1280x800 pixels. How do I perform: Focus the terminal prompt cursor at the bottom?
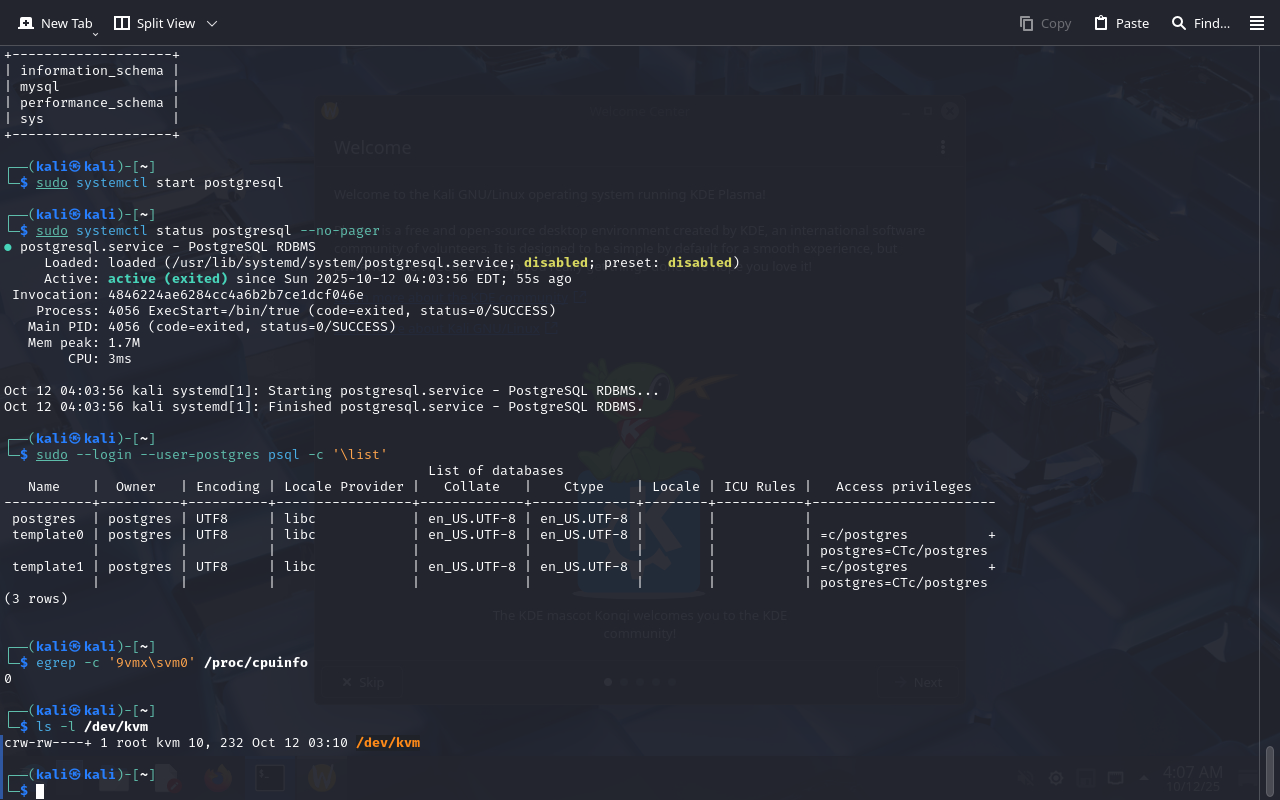40,791
